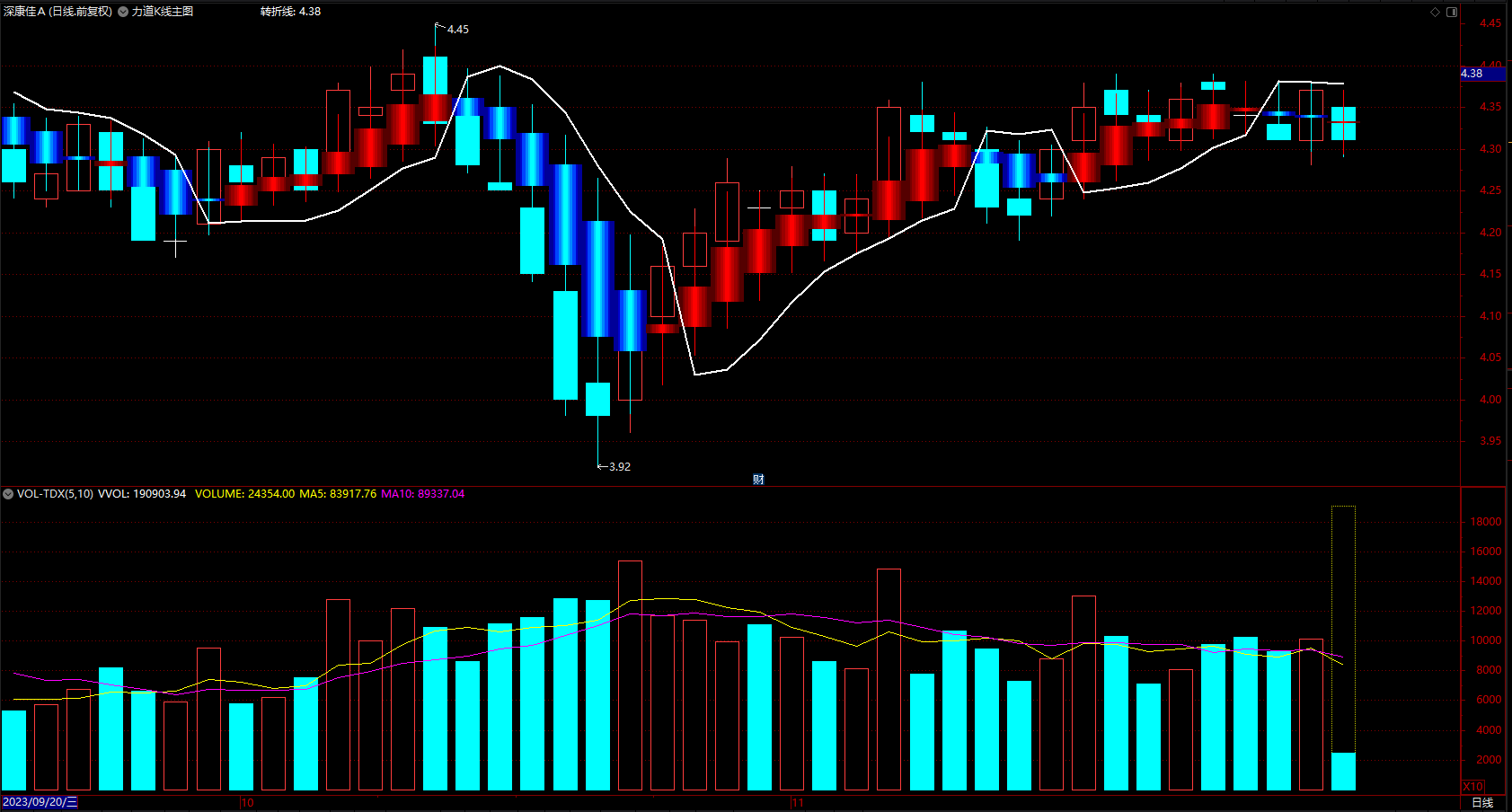The image size is (1512, 812).
Task: Click the month 10 marker on time axis
Action: [247, 803]
